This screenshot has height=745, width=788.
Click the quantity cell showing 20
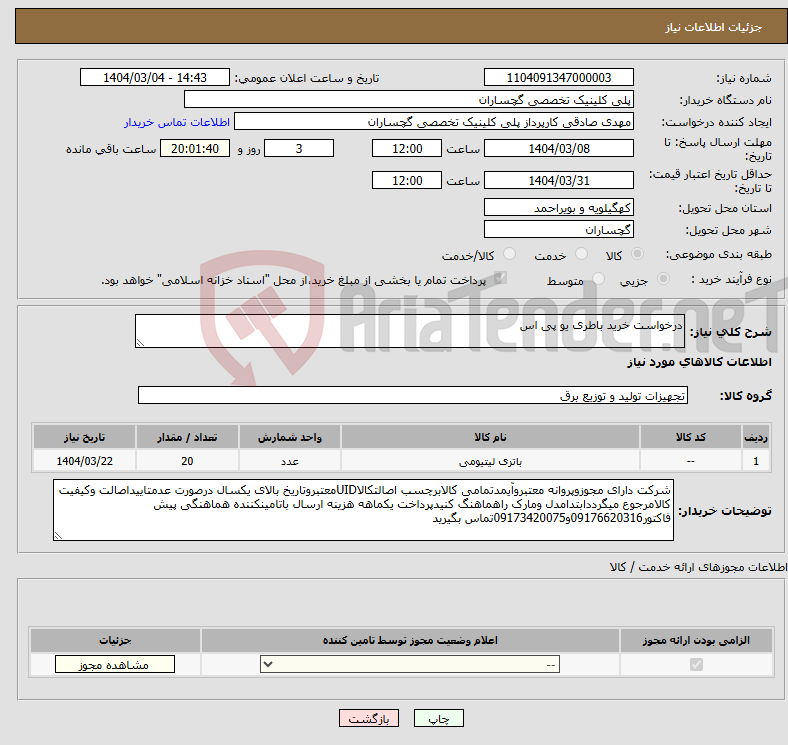coord(187,461)
